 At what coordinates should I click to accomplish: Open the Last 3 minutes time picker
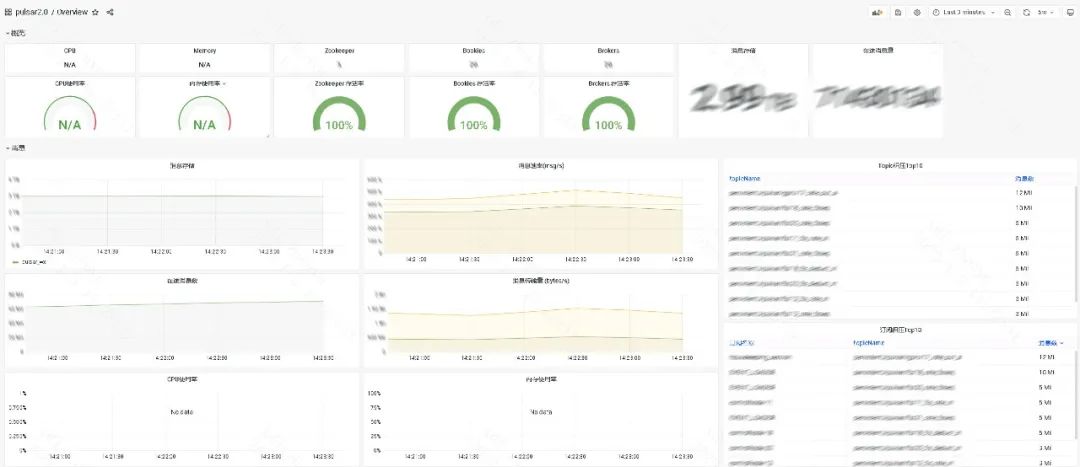[x=964, y=12]
